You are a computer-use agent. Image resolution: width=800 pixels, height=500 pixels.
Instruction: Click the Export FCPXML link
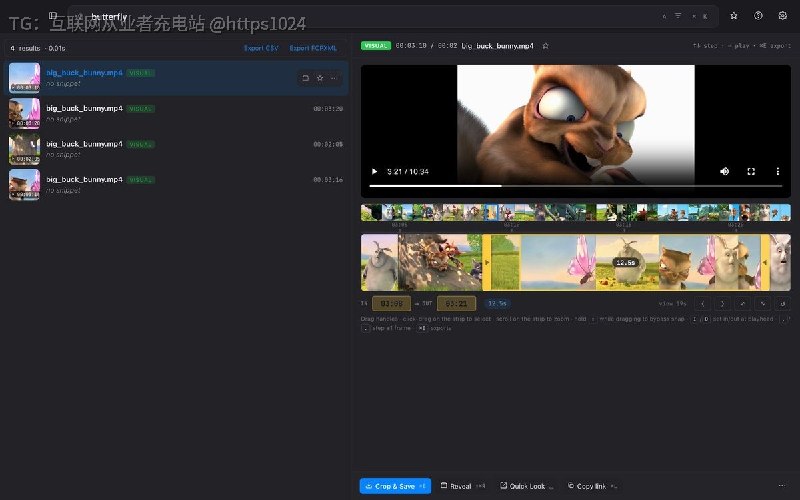[313, 48]
